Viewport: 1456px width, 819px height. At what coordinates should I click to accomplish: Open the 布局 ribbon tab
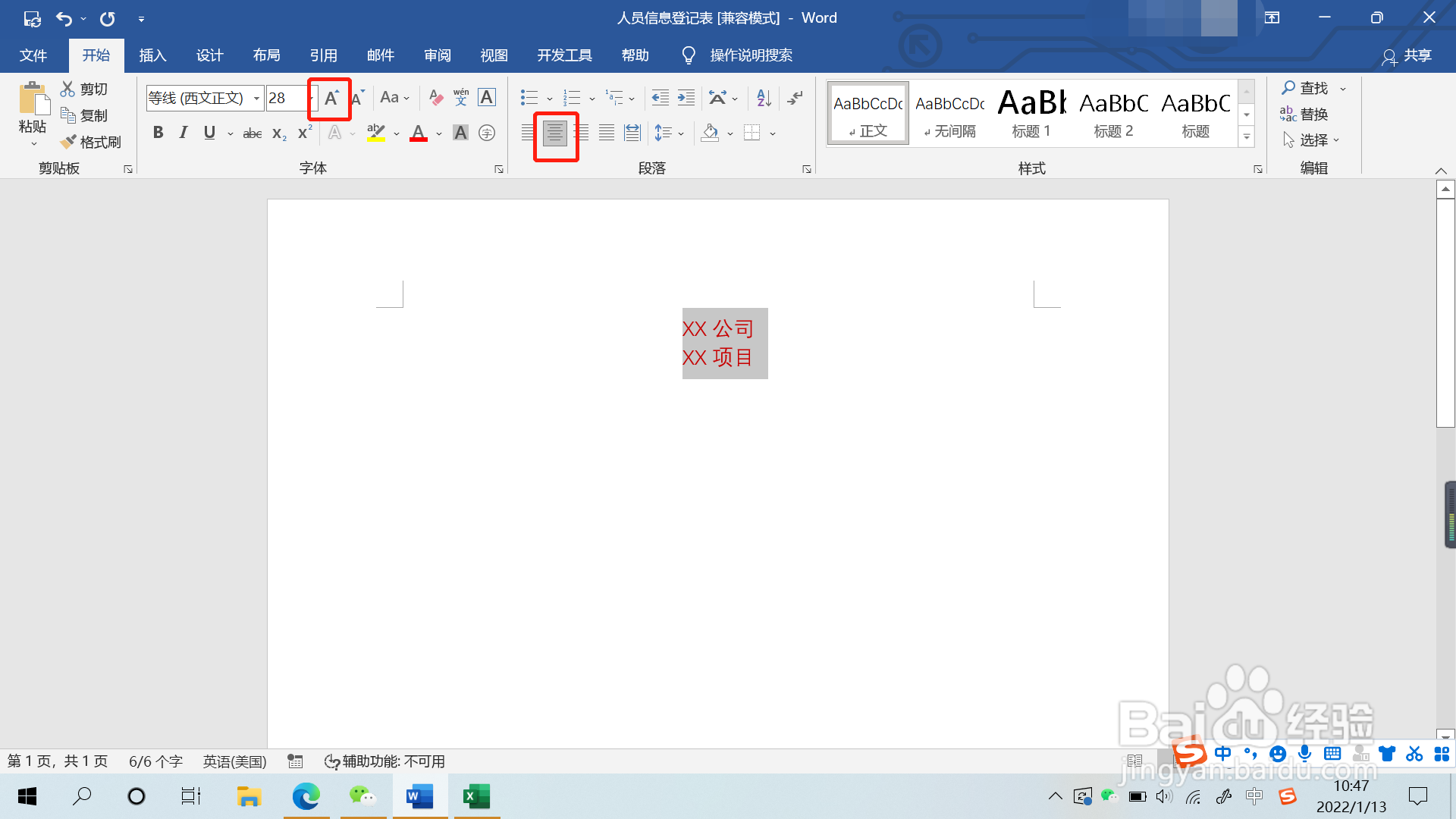click(266, 55)
